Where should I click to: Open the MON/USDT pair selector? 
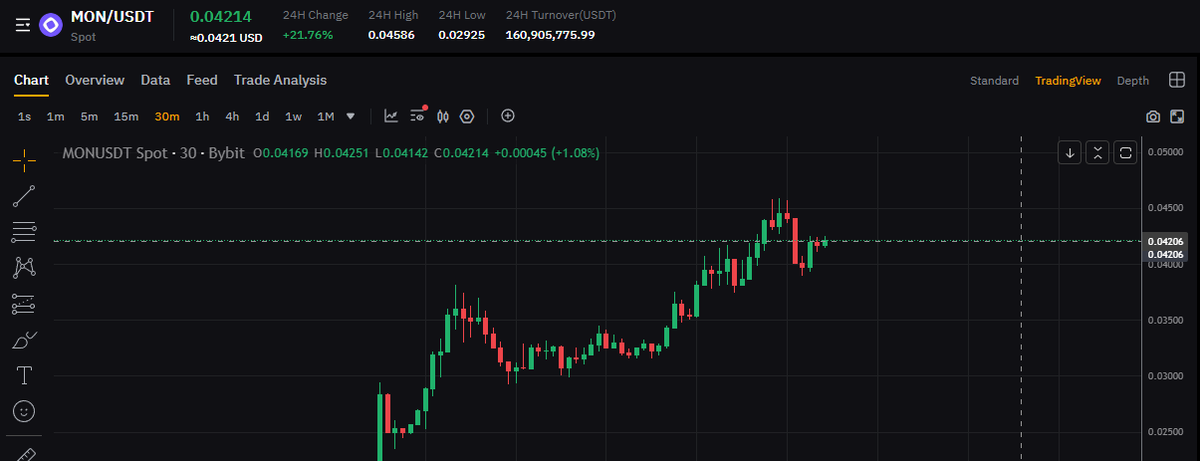click(112, 17)
